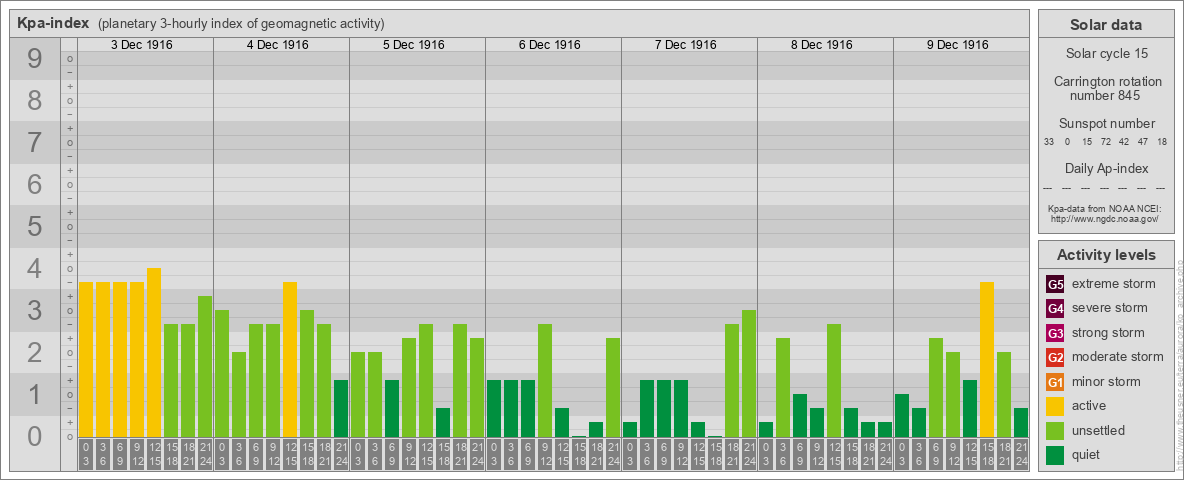Click the G2 moderate storm icon

(1055, 357)
